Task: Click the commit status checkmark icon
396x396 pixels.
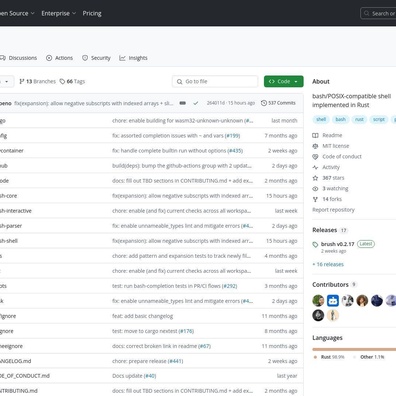Action: tap(196, 103)
